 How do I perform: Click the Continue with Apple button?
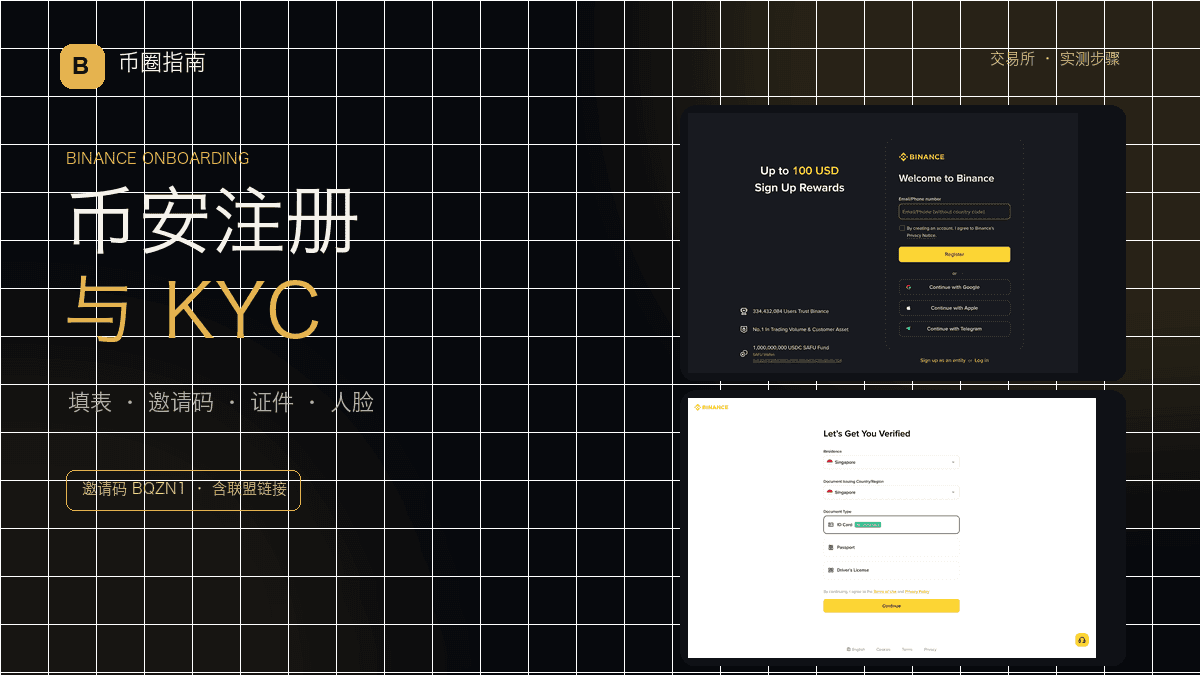[x=954, y=308]
